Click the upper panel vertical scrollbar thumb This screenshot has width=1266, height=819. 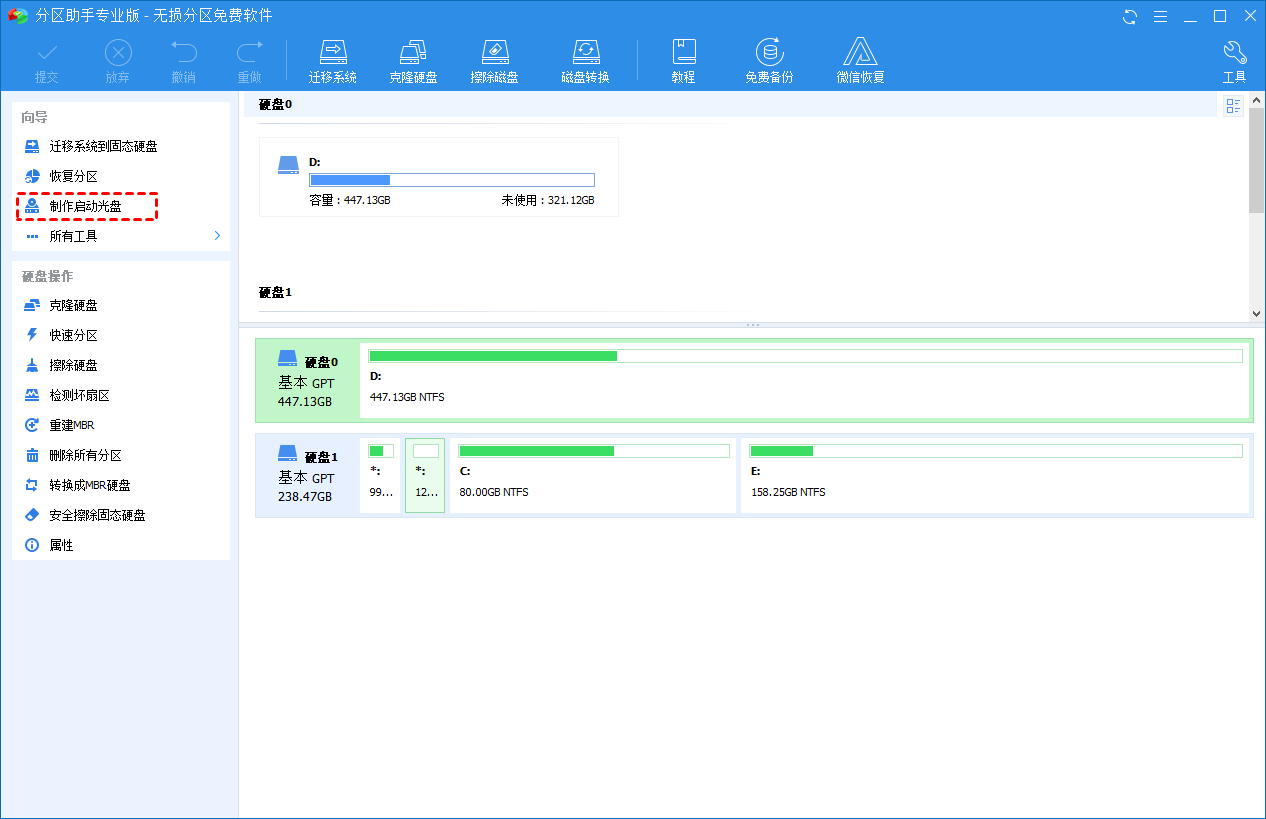click(1257, 160)
